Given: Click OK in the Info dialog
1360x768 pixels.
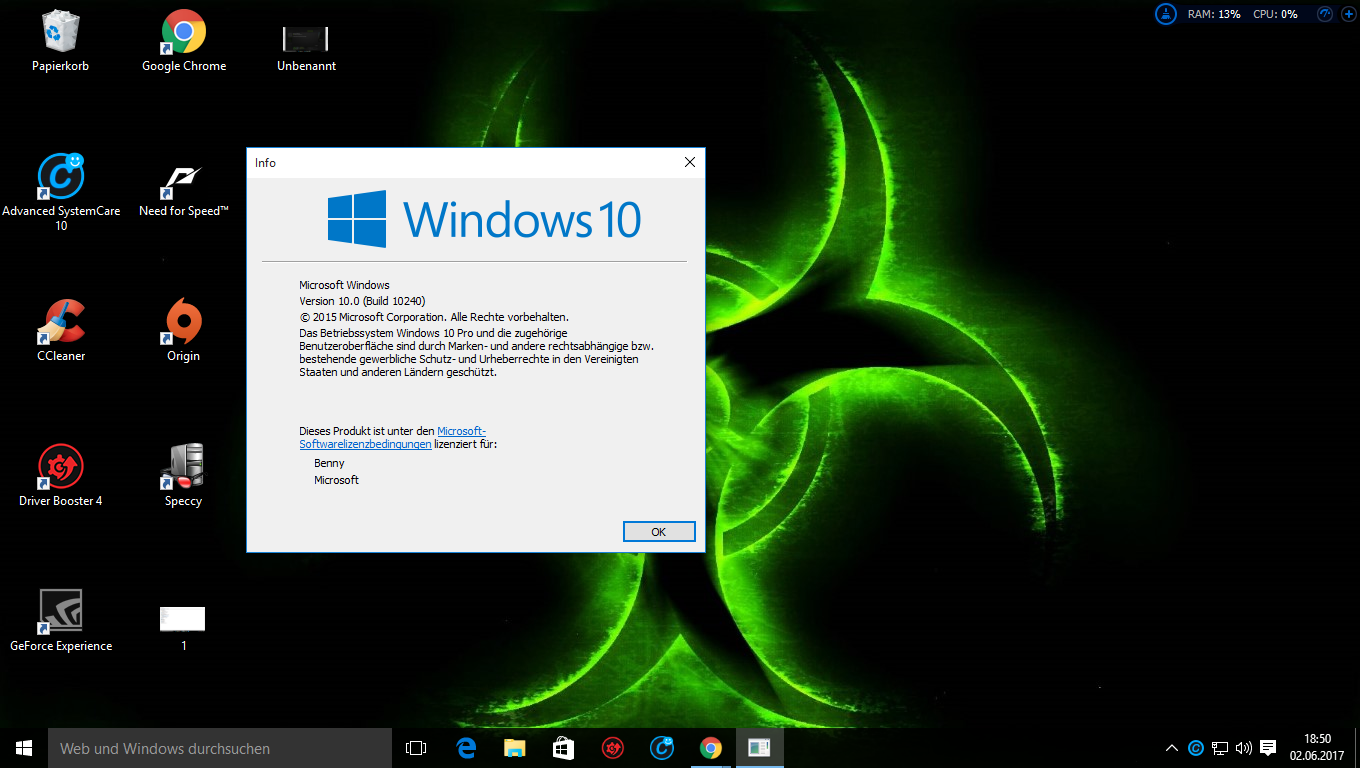Looking at the screenshot, I should (658, 532).
